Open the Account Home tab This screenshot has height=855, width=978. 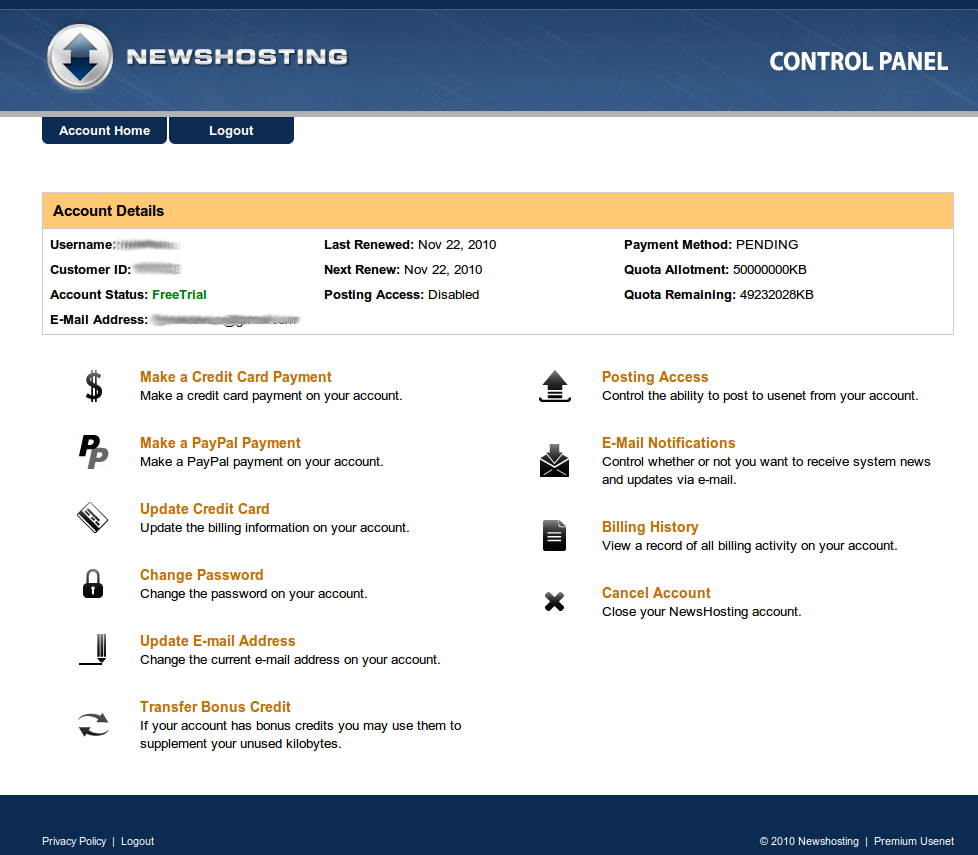tap(104, 130)
